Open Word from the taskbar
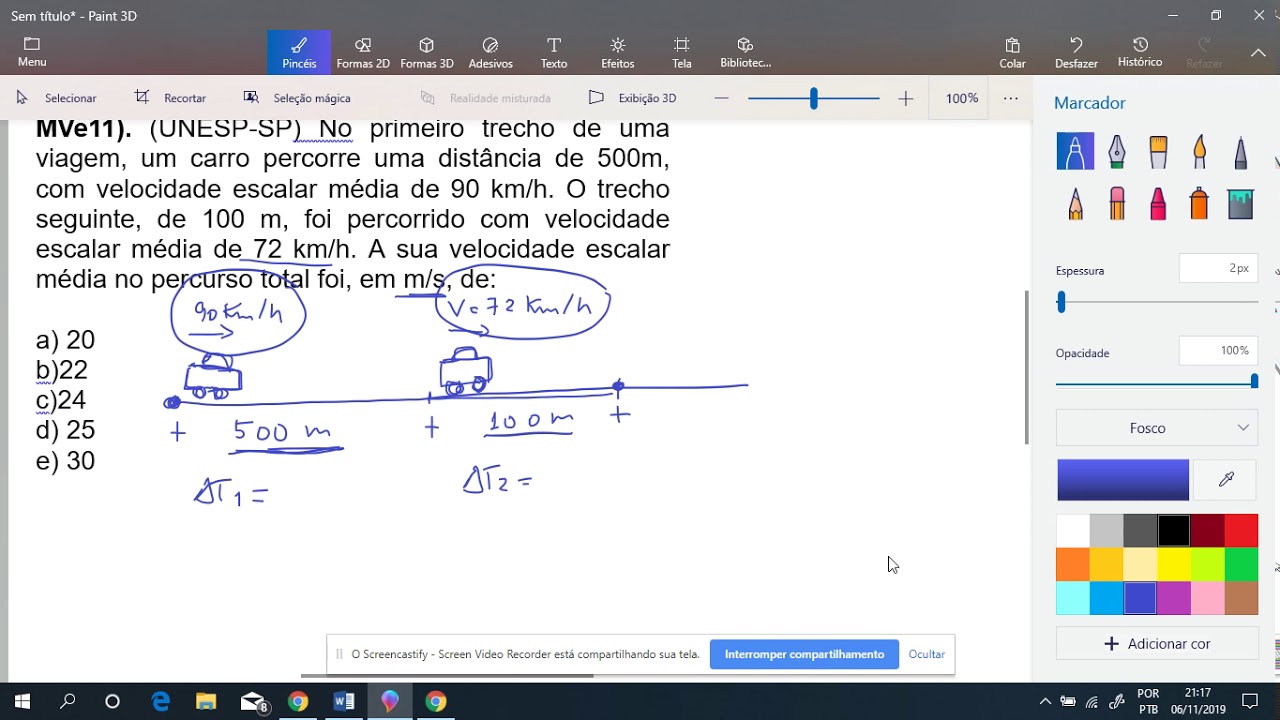The width and height of the screenshot is (1280, 720). pyautogui.click(x=344, y=702)
